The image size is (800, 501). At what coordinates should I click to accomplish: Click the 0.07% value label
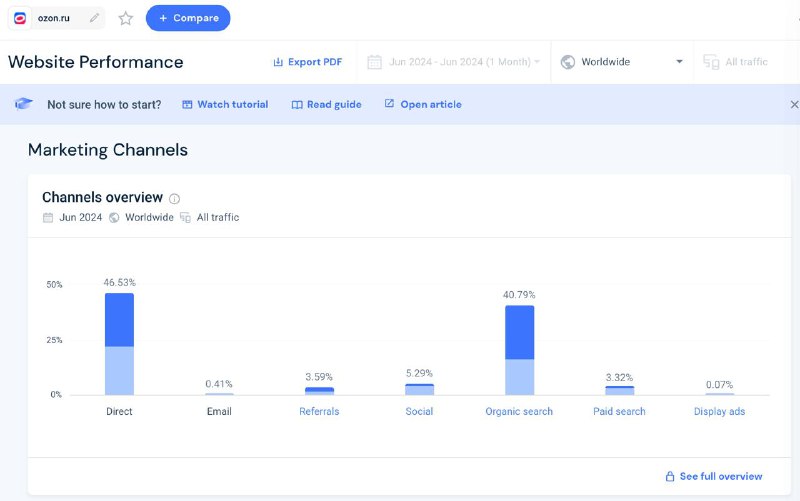pos(719,384)
